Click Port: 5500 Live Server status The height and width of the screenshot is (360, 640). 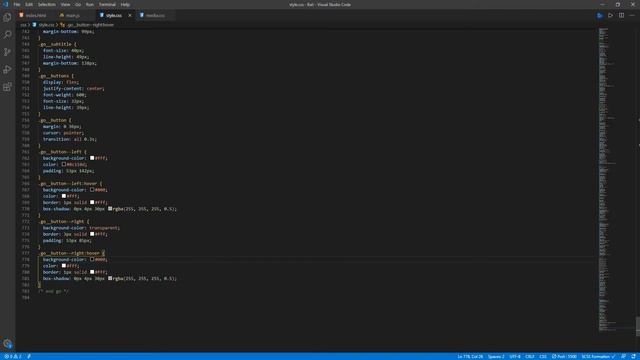[x=564, y=356]
